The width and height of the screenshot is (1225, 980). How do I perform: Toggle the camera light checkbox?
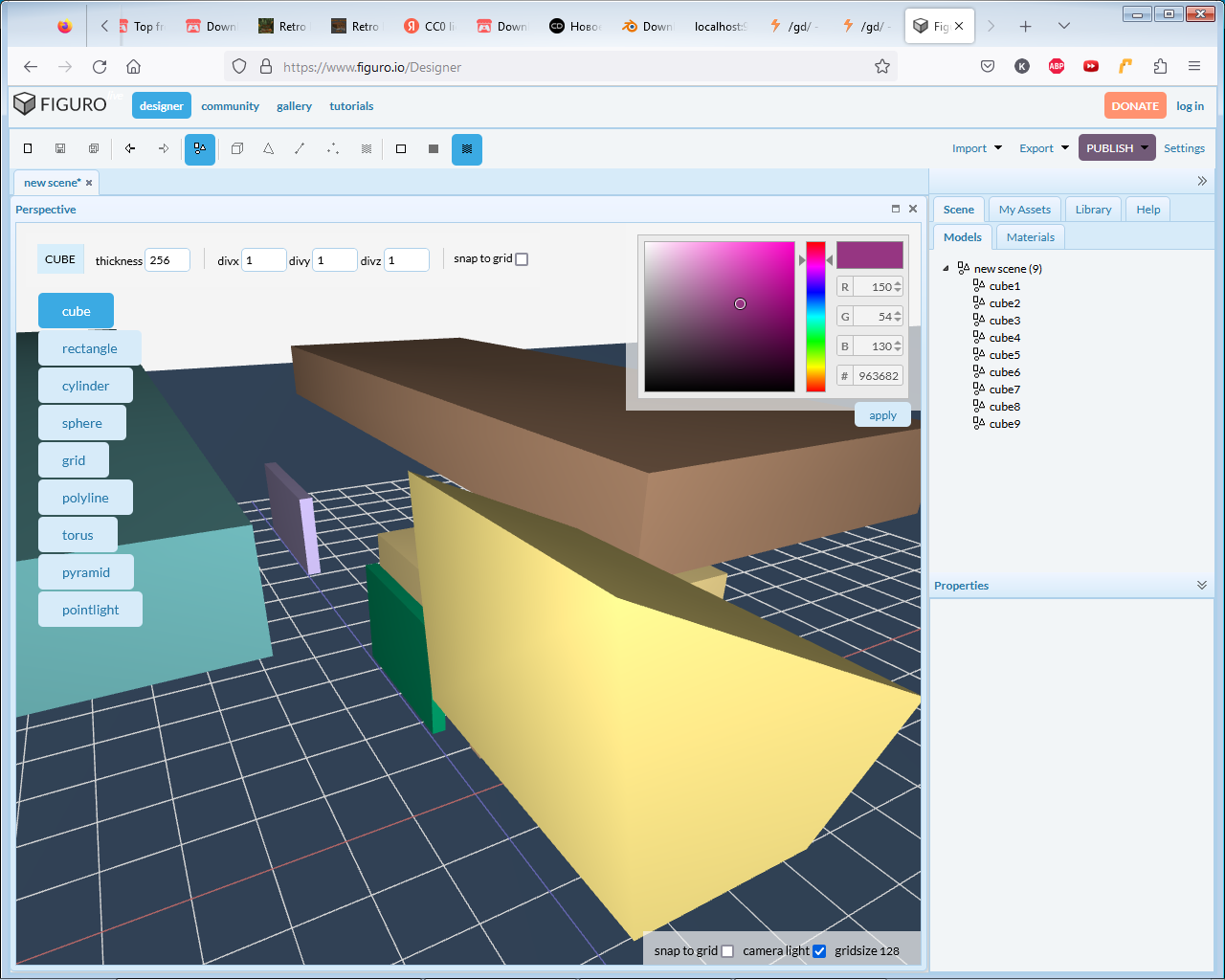point(819,951)
